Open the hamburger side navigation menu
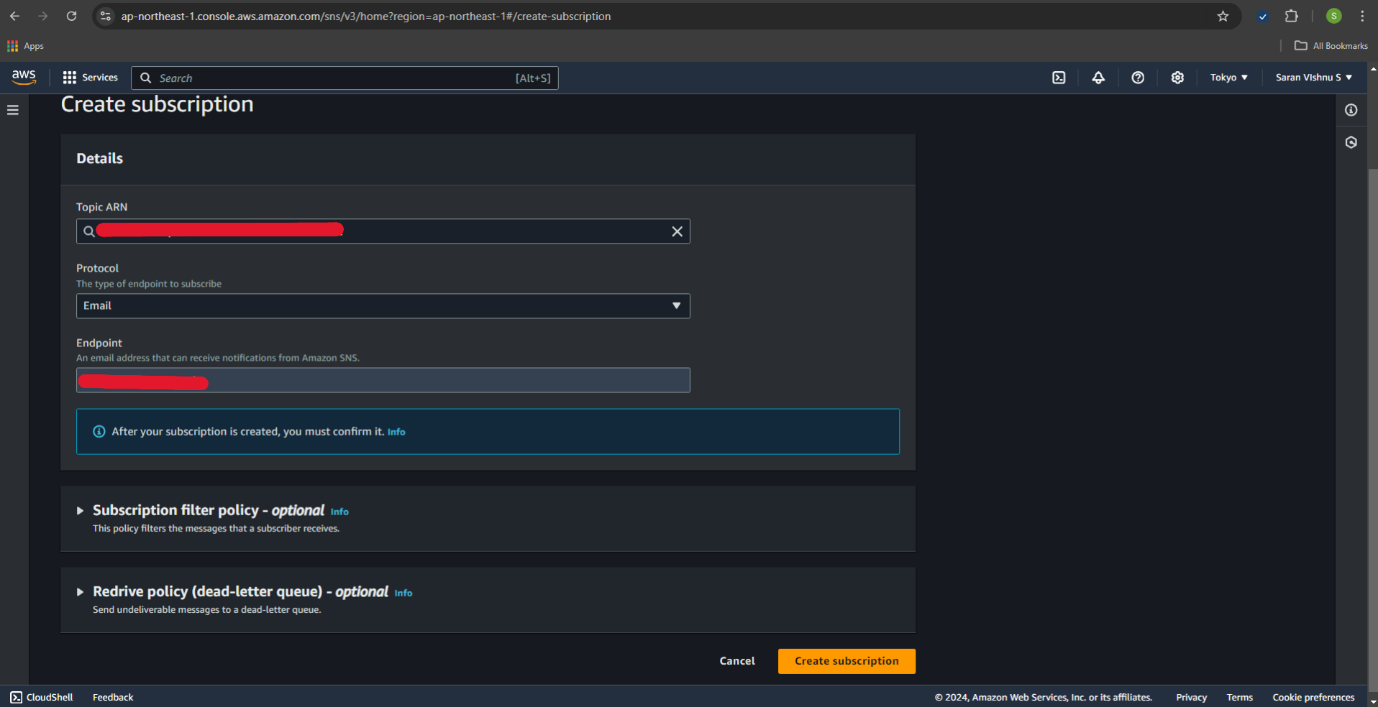The height and width of the screenshot is (707, 1378). (x=13, y=110)
